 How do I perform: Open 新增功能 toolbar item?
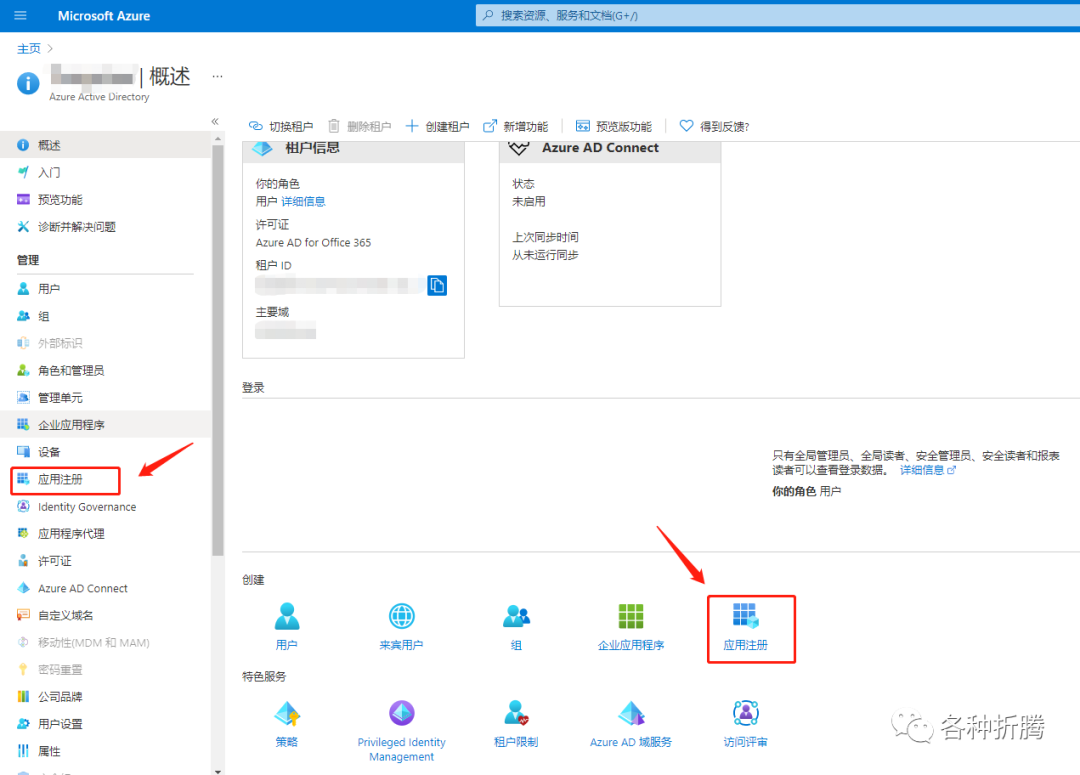(x=515, y=126)
